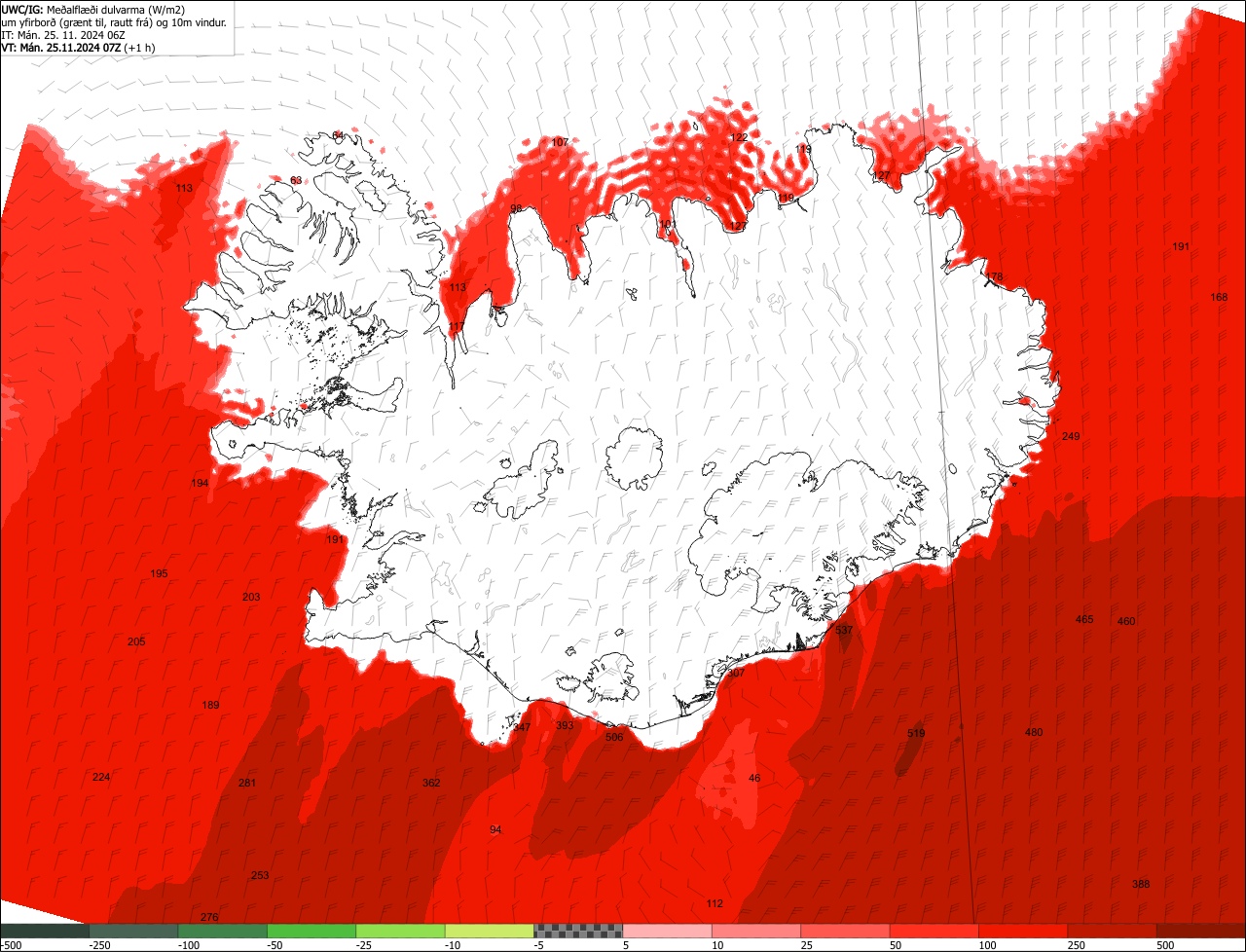Click the map value '63'

pyautogui.click(x=296, y=180)
